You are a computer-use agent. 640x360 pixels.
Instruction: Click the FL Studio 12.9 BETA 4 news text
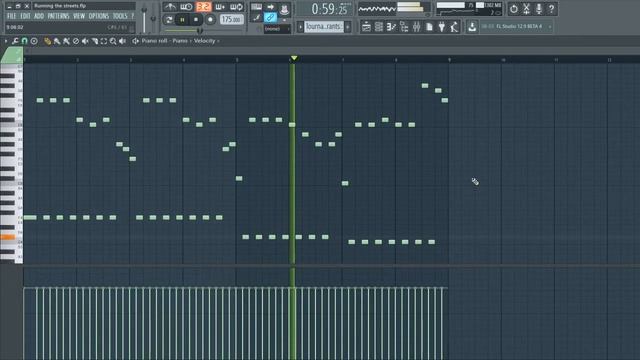tap(519, 27)
